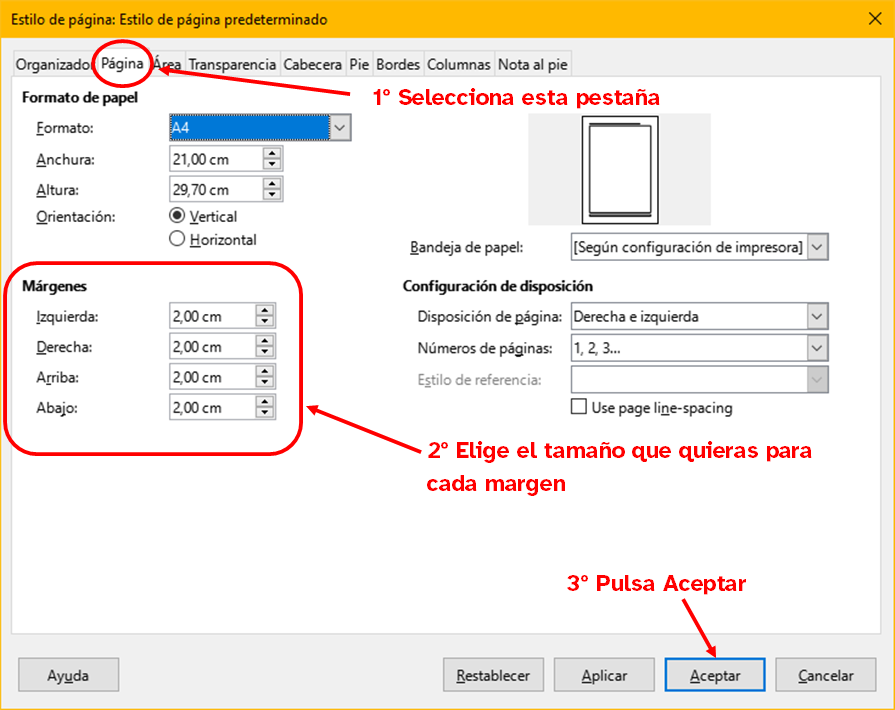Decrease the Altura height spinner value
The image size is (895, 710).
tap(271, 195)
